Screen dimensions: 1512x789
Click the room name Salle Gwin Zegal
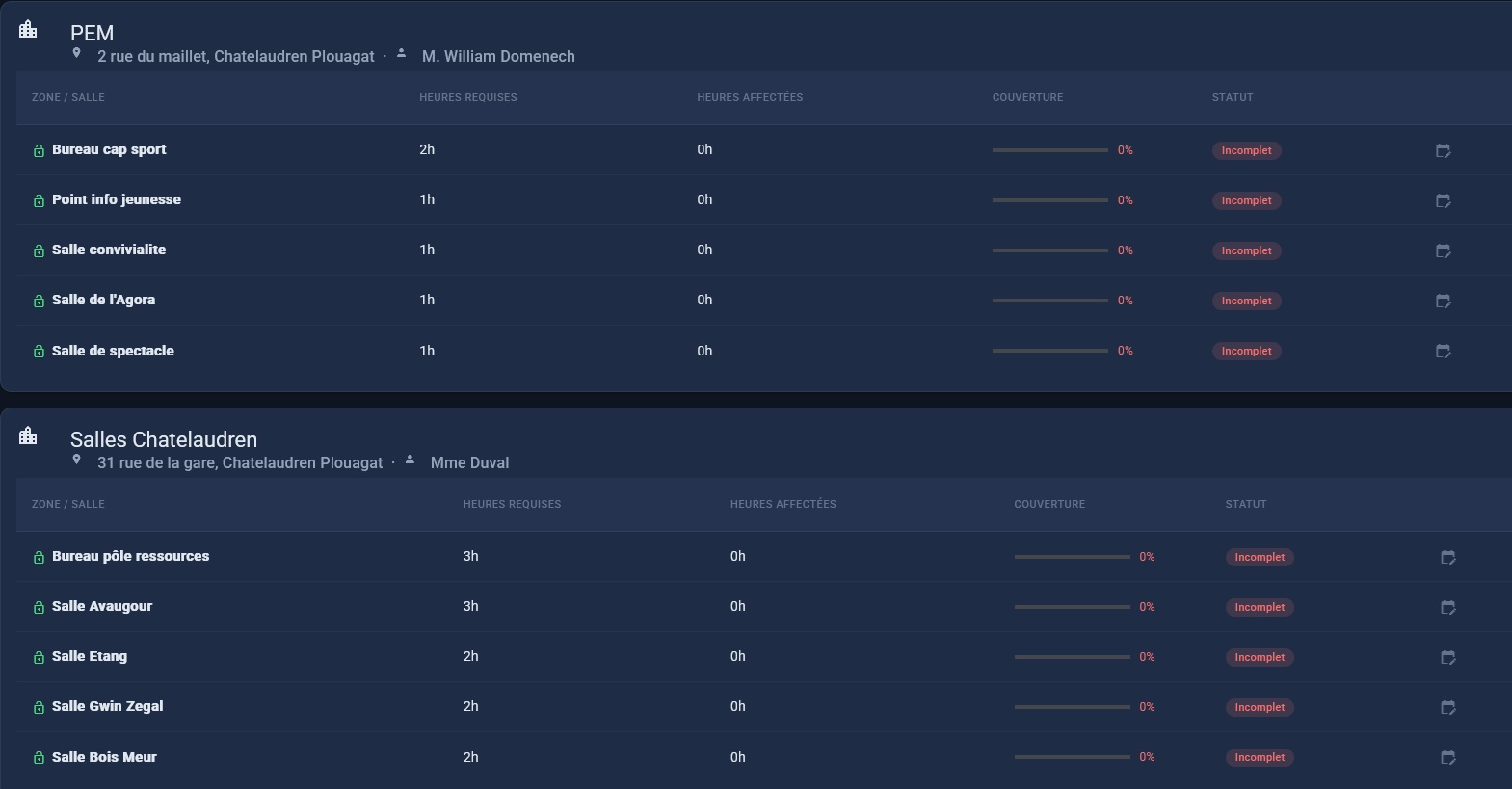point(108,706)
